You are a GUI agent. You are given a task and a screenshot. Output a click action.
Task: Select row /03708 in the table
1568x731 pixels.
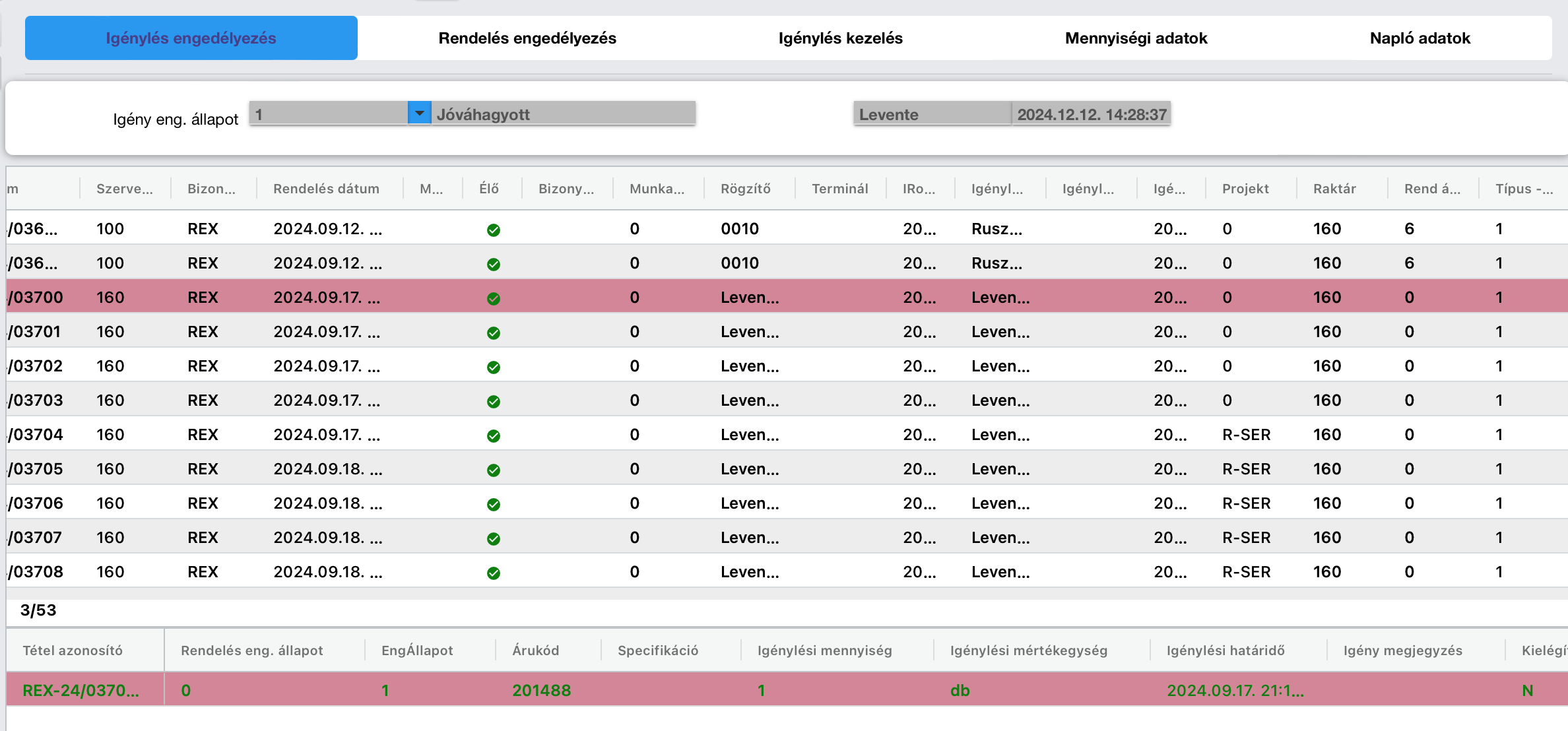point(787,571)
